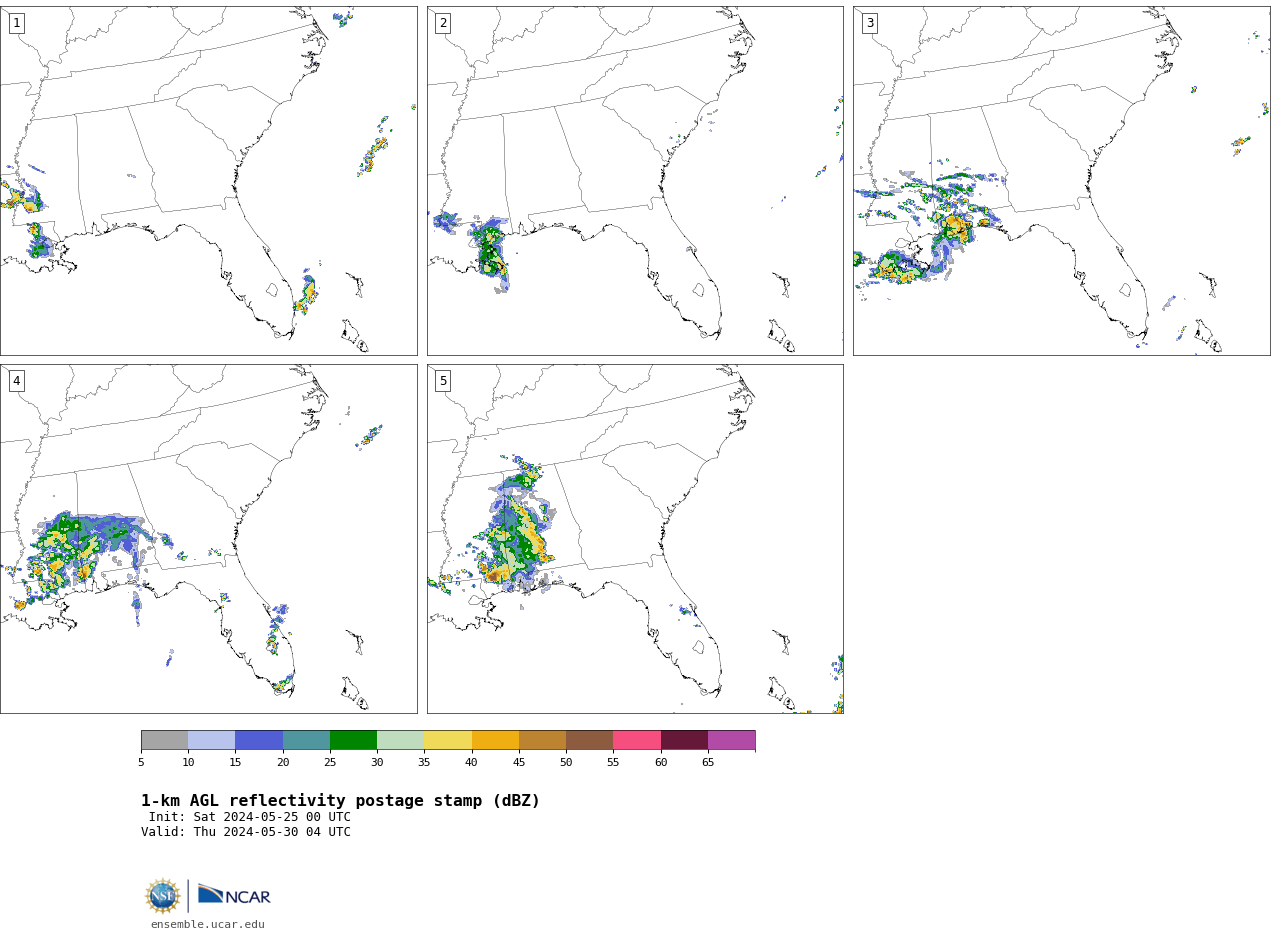1280x936 pixels.
Task: Open ensemble member 1 reflectivity map
Action: (x=209, y=181)
